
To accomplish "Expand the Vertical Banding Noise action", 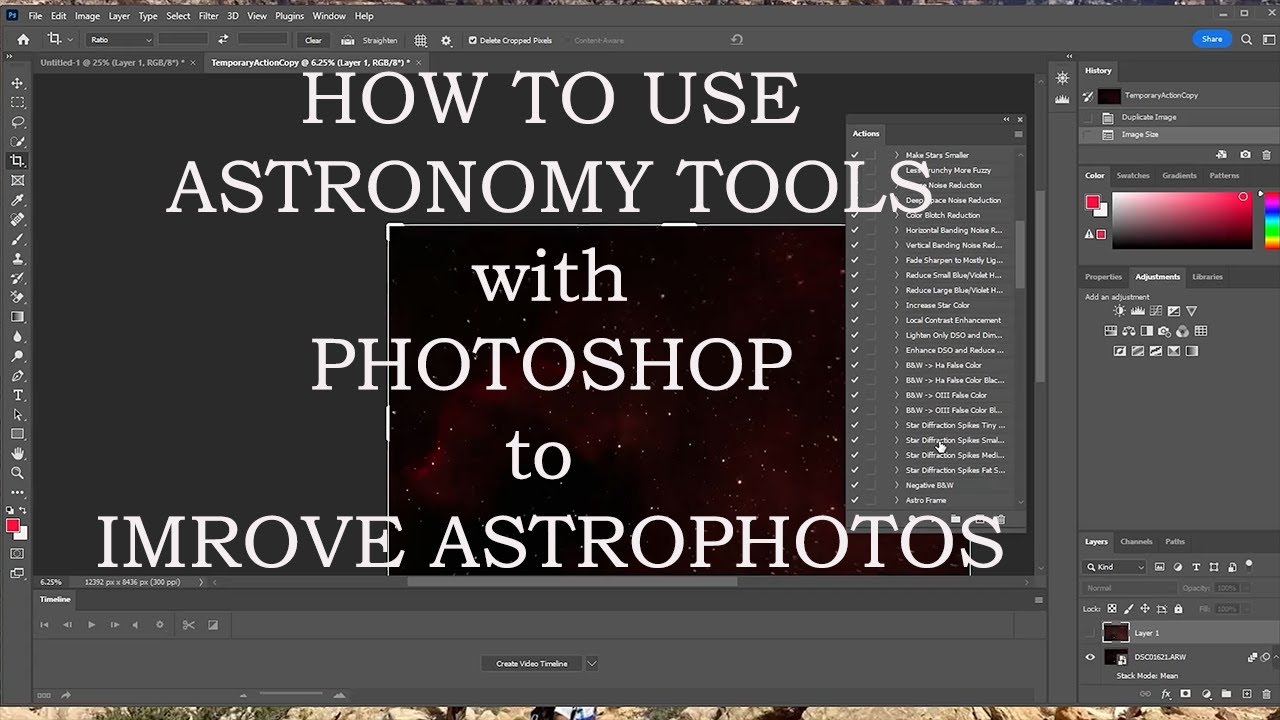I will (x=897, y=245).
